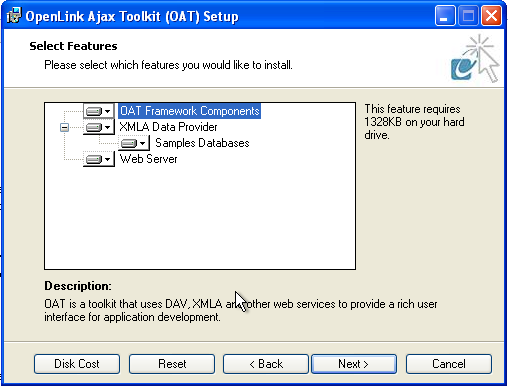Collapse the XMLA Data Provider tree node
508x386 pixels.
64,127
